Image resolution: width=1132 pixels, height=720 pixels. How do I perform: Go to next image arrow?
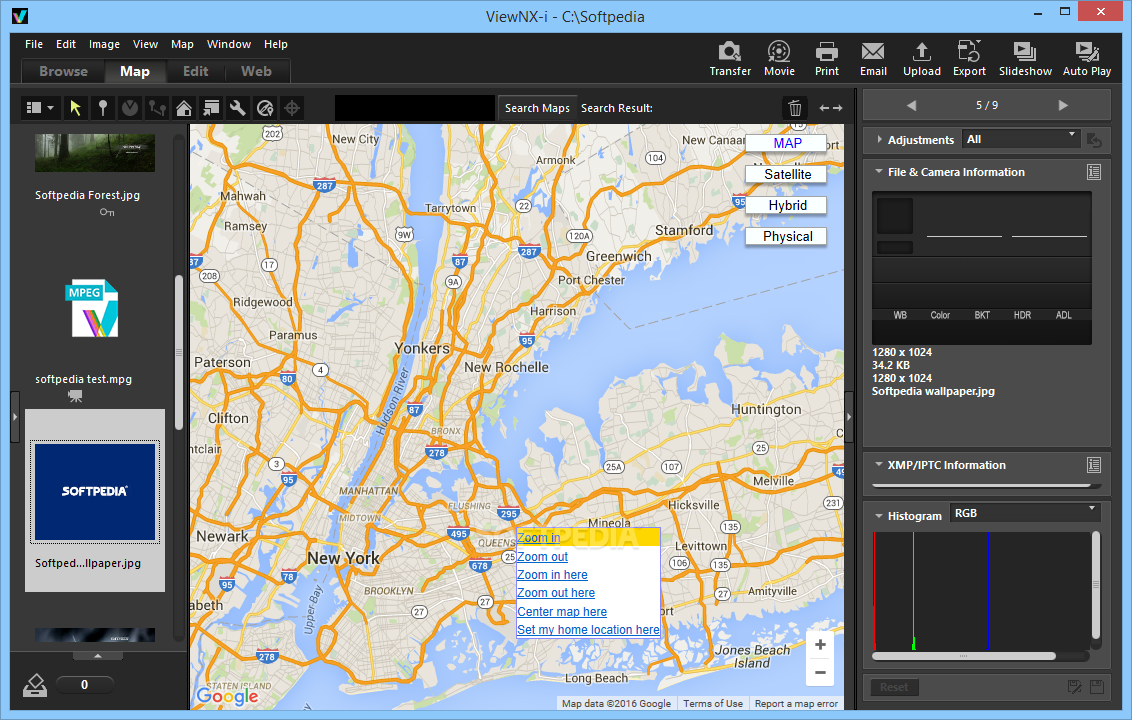(1063, 105)
